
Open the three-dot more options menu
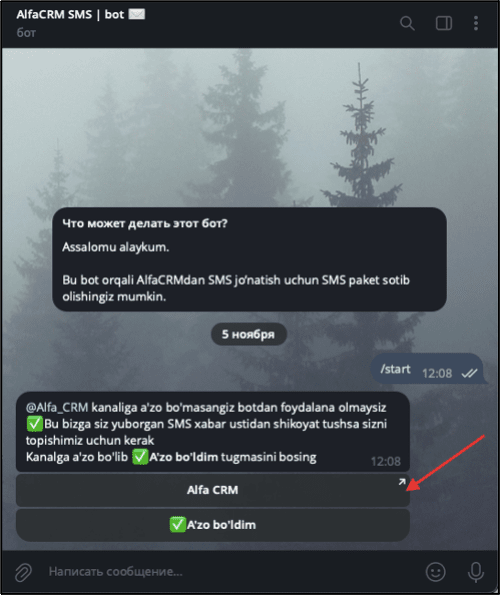476,23
